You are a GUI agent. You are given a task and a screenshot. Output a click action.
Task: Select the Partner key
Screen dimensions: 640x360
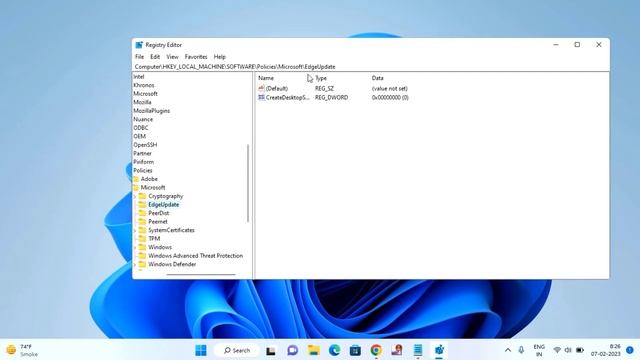[142, 153]
